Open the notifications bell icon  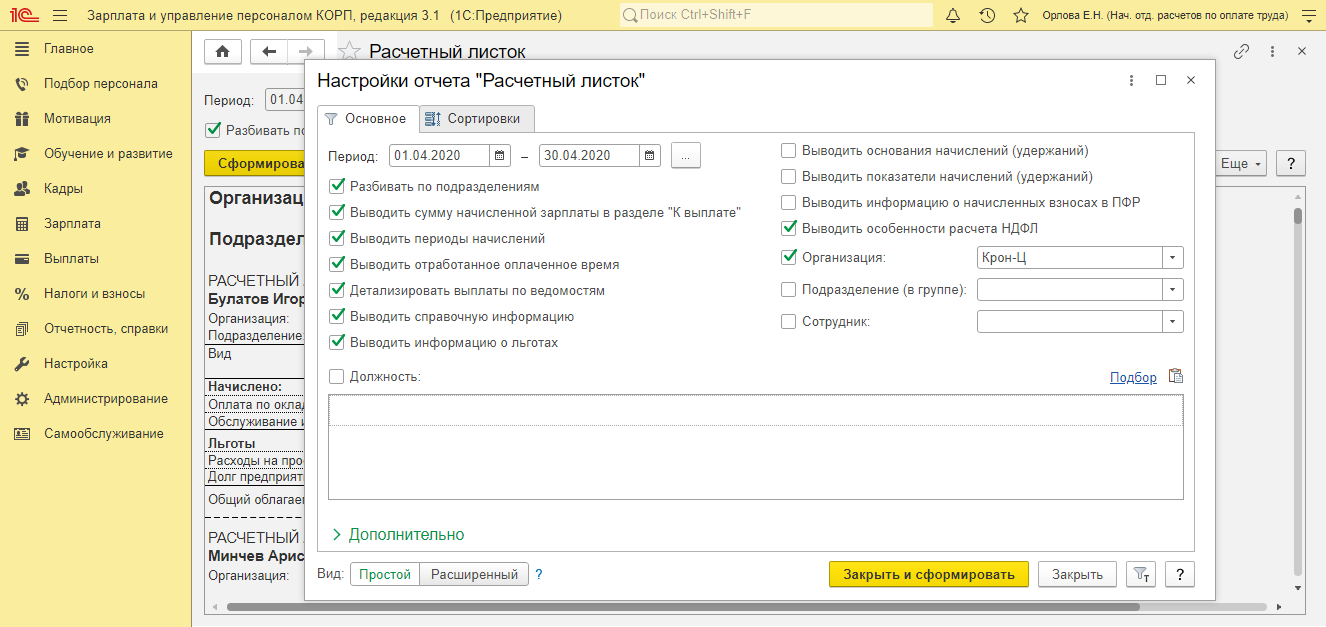click(x=953, y=16)
